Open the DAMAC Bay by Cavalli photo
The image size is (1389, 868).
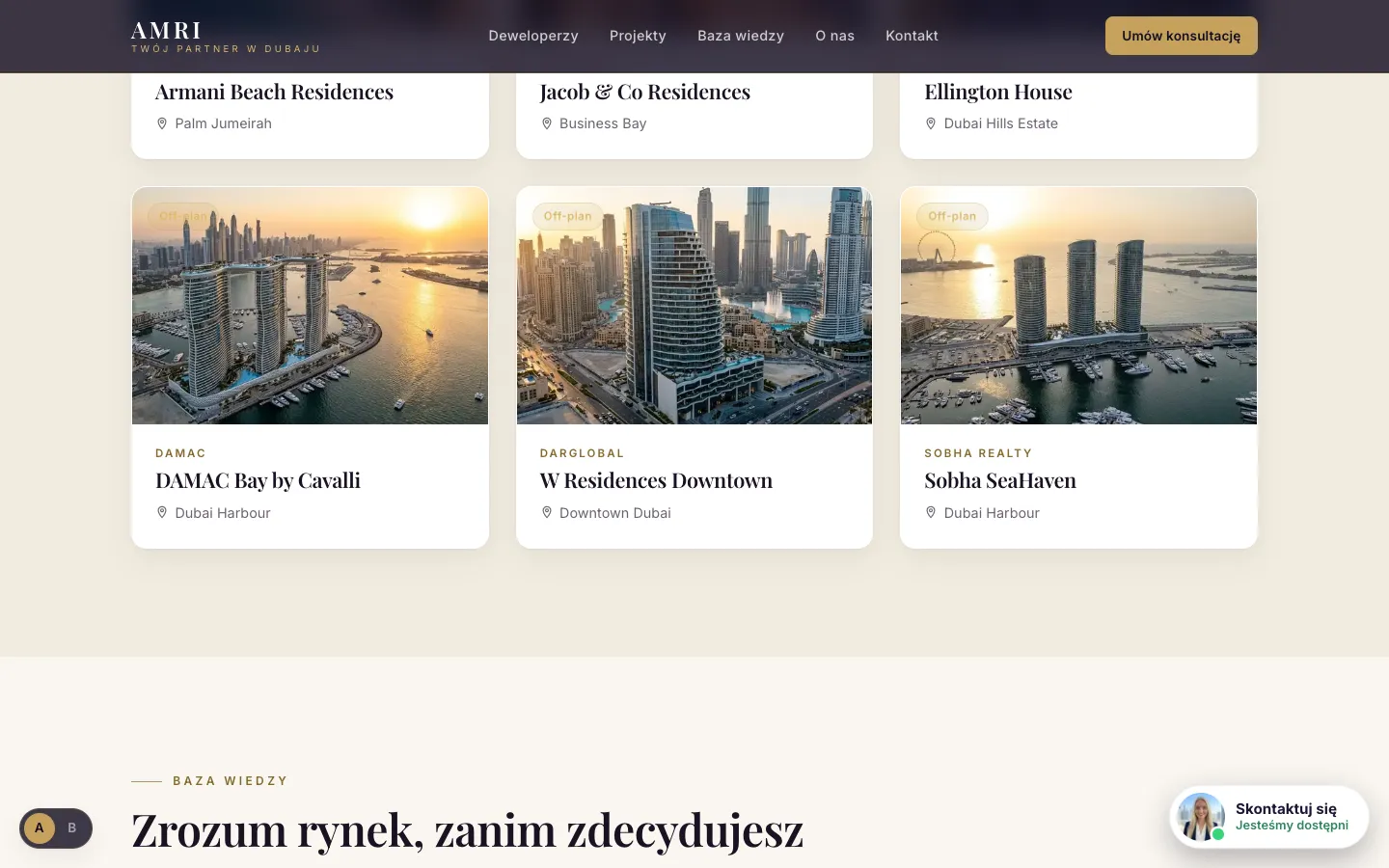coord(310,306)
